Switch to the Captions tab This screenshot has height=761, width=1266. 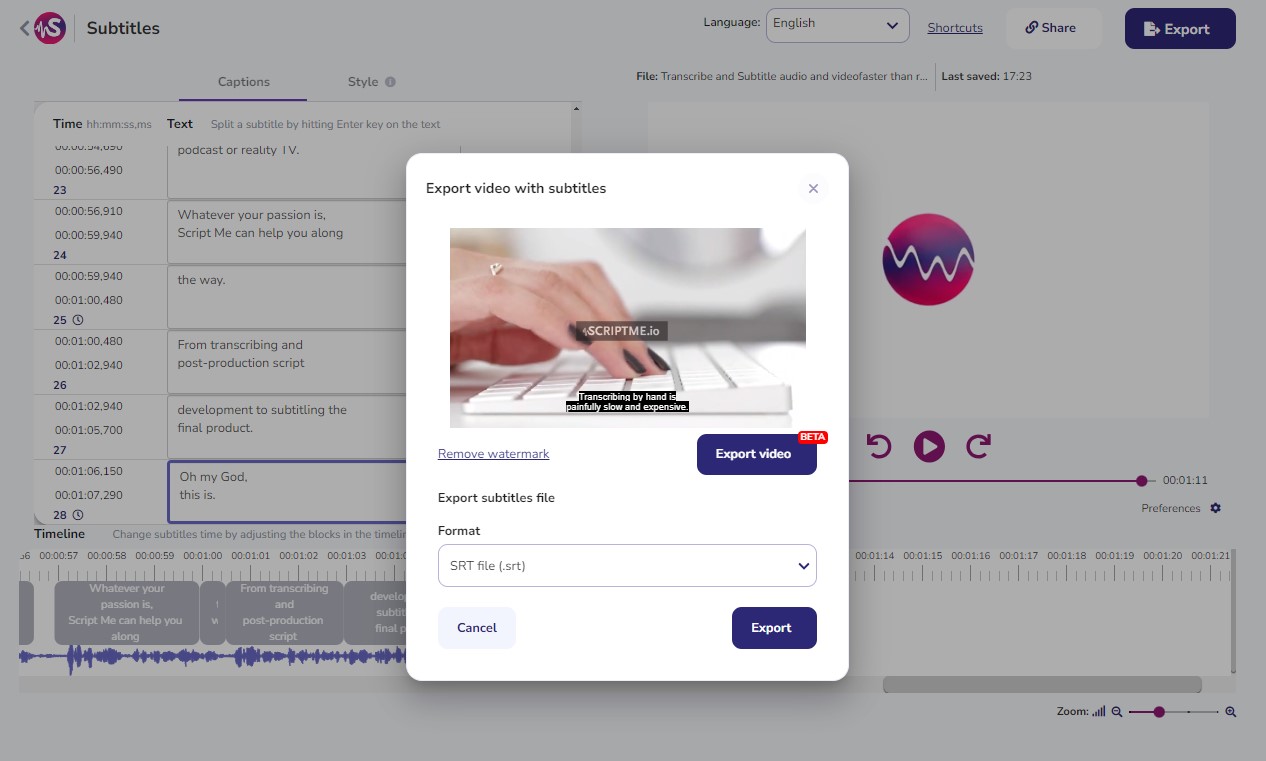243,82
